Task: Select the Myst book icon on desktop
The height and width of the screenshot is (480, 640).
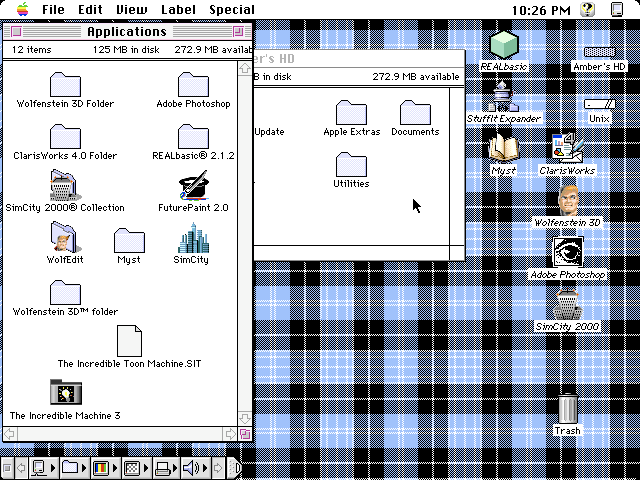Action: coord(504,149)
